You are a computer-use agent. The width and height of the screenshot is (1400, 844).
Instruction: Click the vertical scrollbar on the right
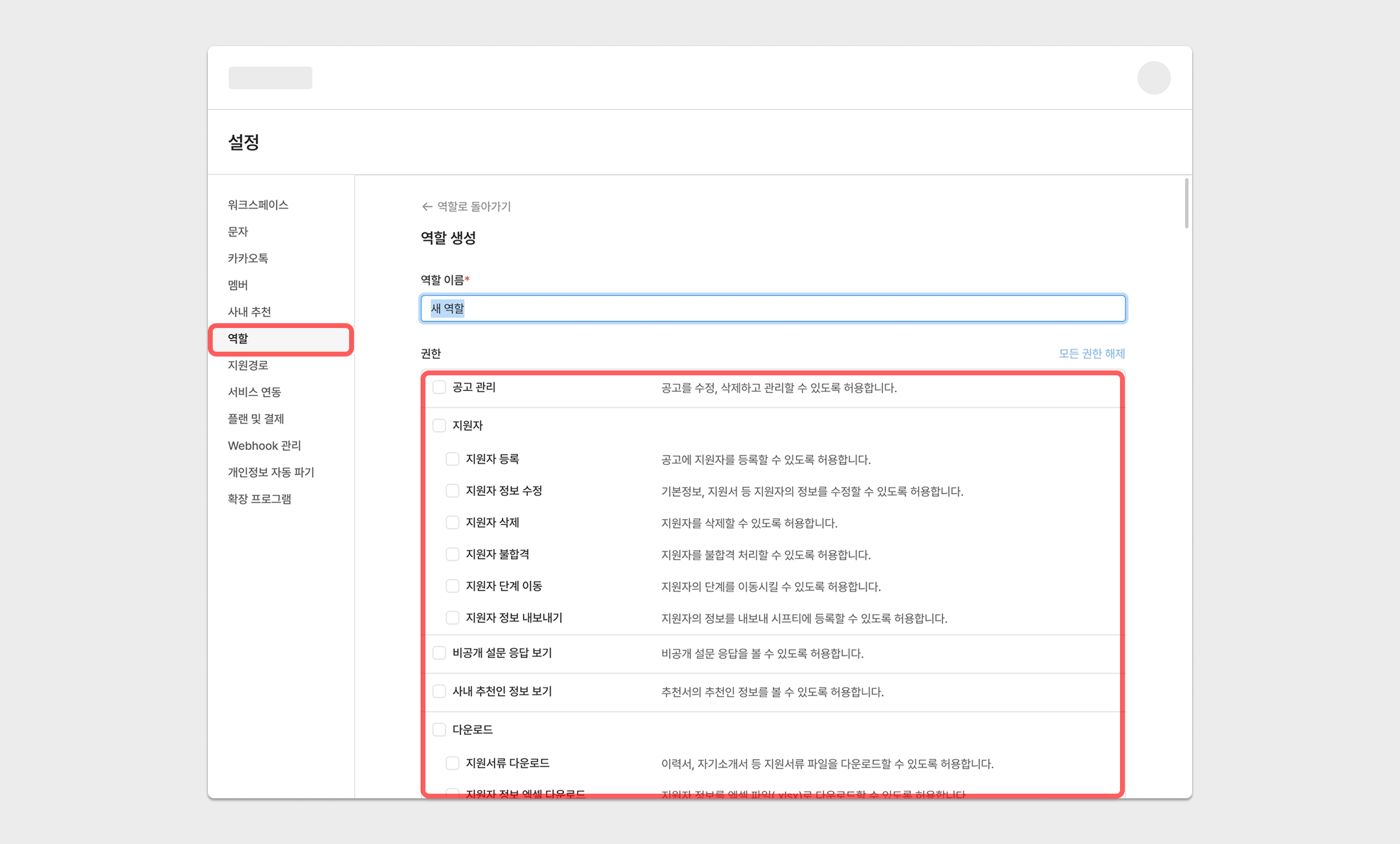click(x=1186, y=204)
